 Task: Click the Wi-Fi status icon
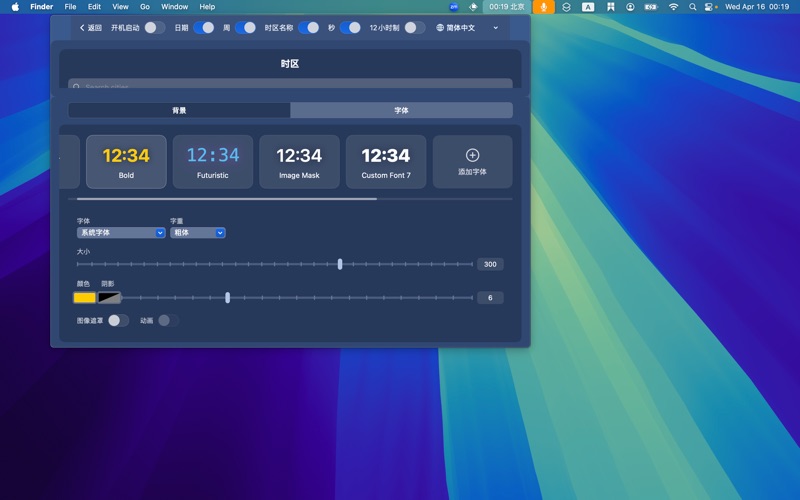click(673, 7)
